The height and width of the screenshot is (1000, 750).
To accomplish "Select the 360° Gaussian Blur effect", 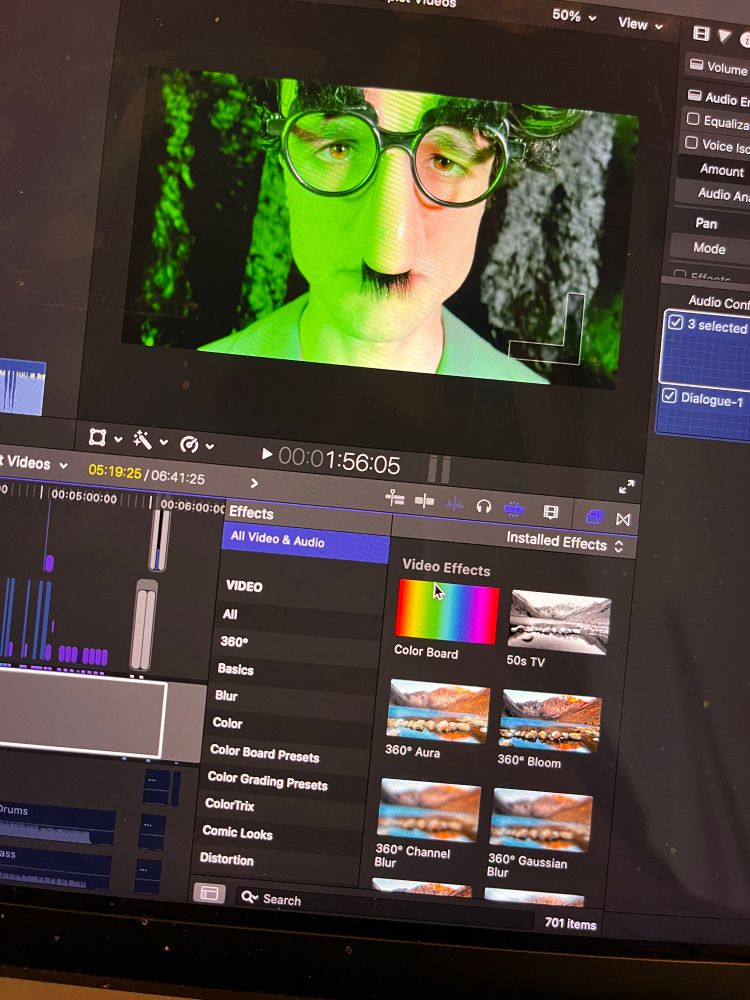I will point(541,820).
